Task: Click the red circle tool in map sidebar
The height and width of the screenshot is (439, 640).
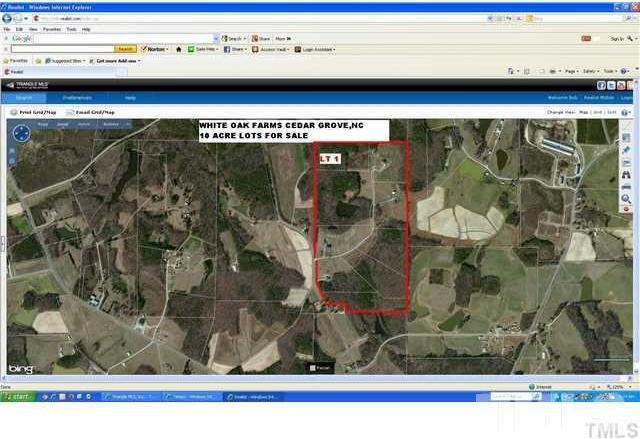Action: pyautogui.click(x=626, y=209)
